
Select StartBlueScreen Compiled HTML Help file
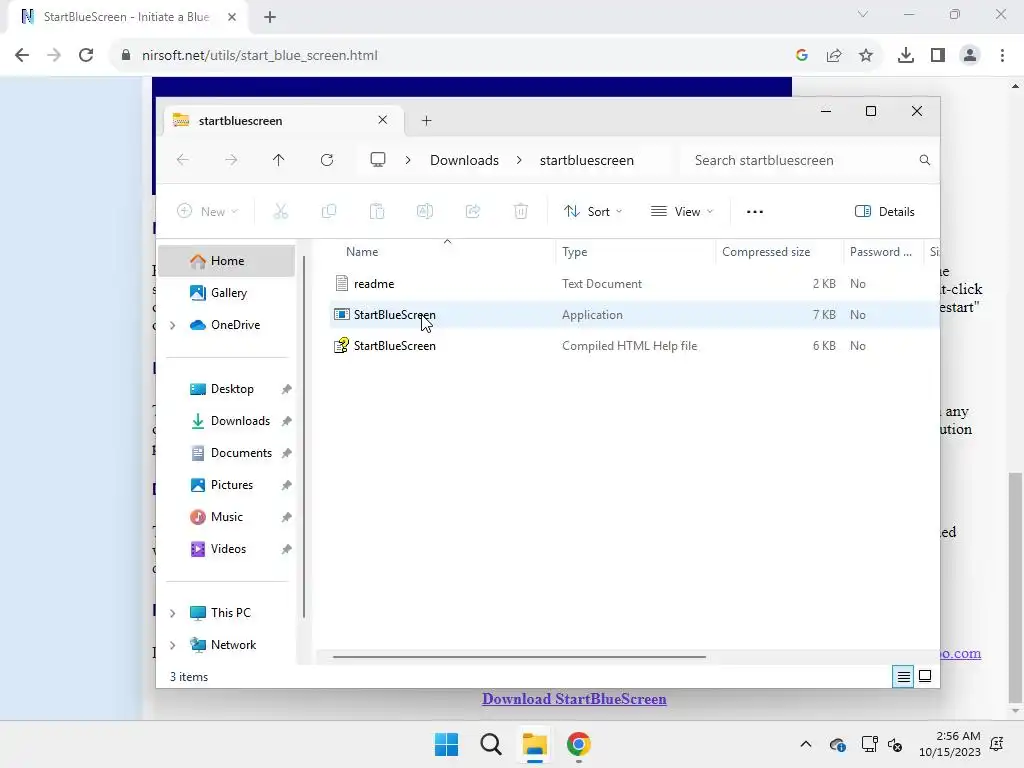(x=633, y=346)
